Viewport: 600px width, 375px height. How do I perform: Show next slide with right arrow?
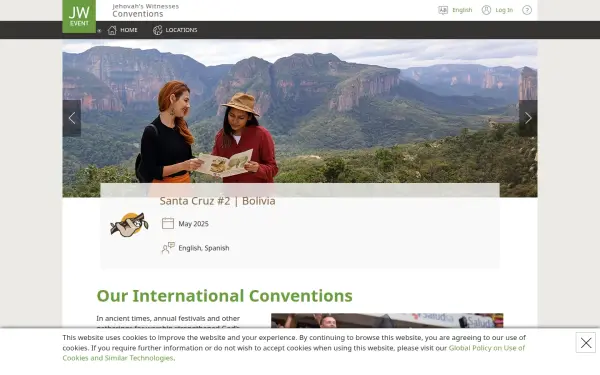(x=528, y=118)
